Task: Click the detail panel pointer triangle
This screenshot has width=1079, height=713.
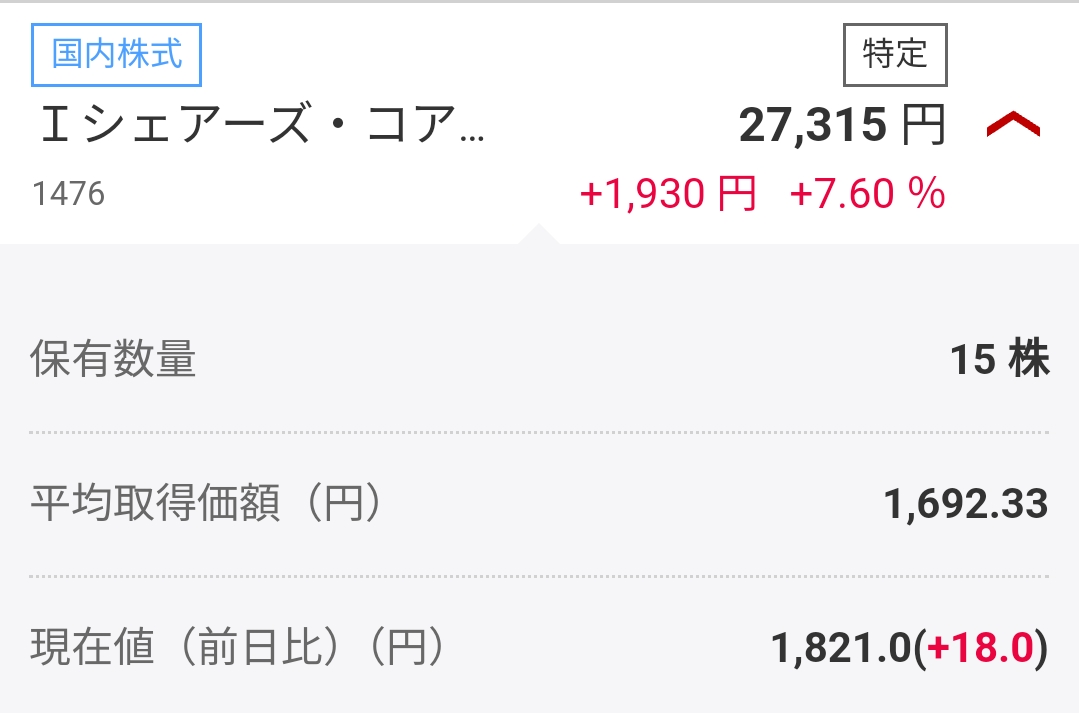Action: [539, 233]
